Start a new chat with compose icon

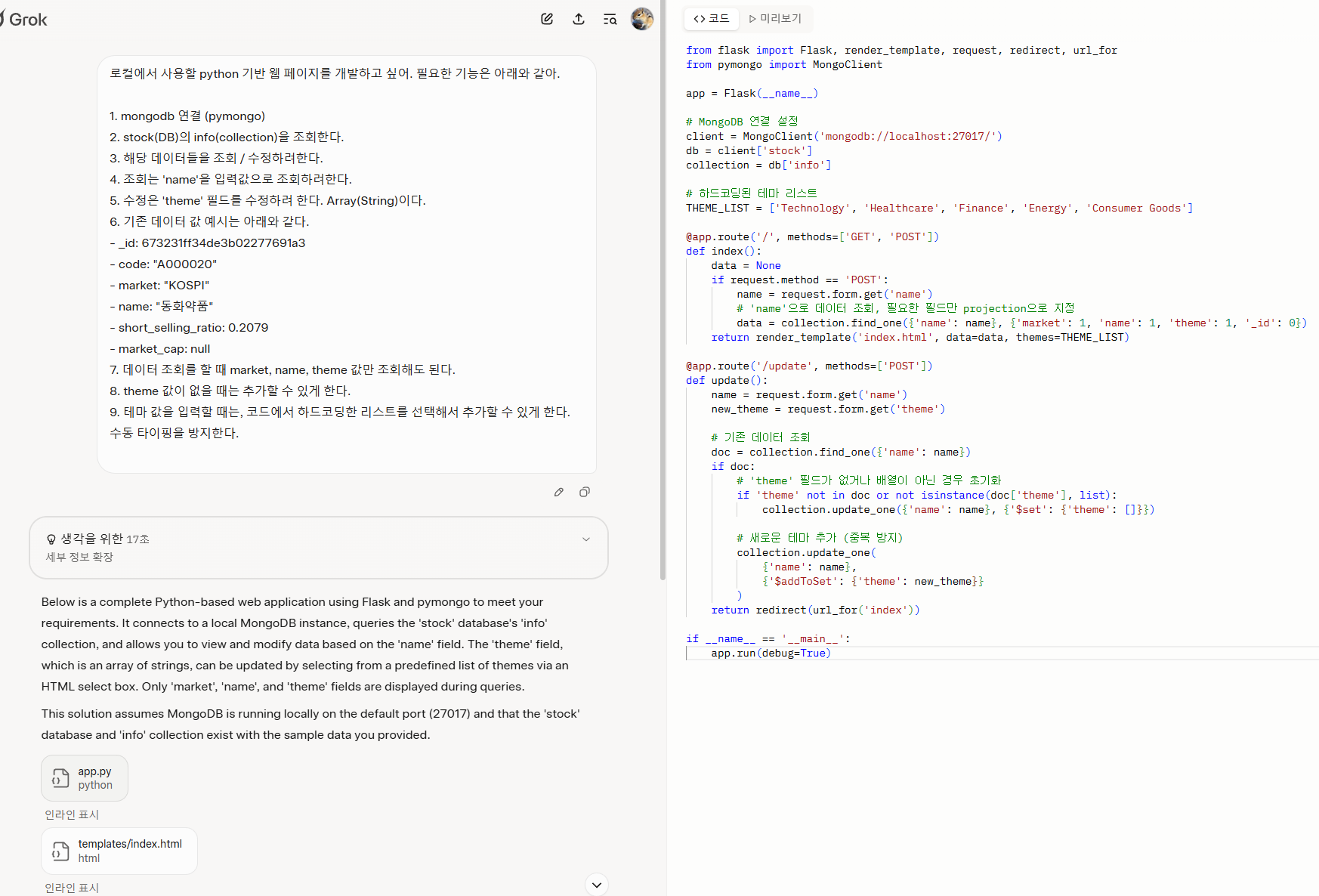pos(547,19)
